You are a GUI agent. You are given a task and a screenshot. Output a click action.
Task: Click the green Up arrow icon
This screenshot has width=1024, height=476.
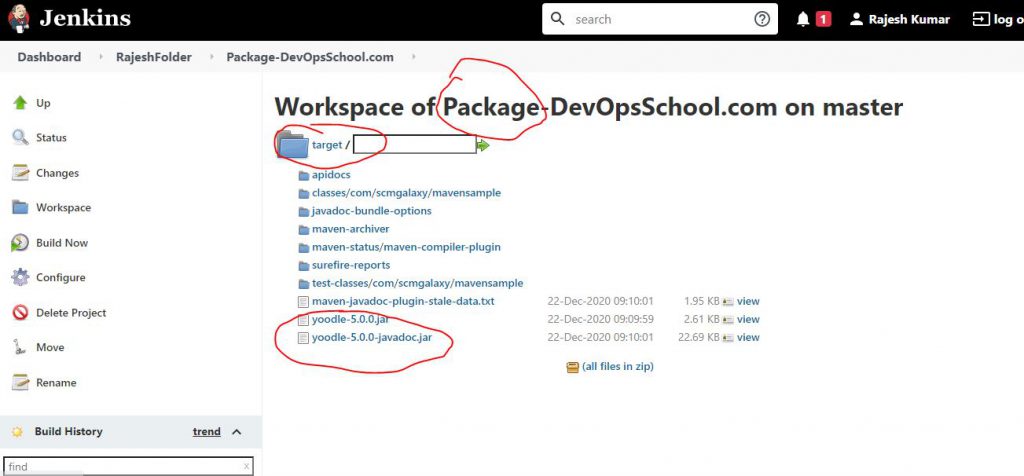click(19, 103)
